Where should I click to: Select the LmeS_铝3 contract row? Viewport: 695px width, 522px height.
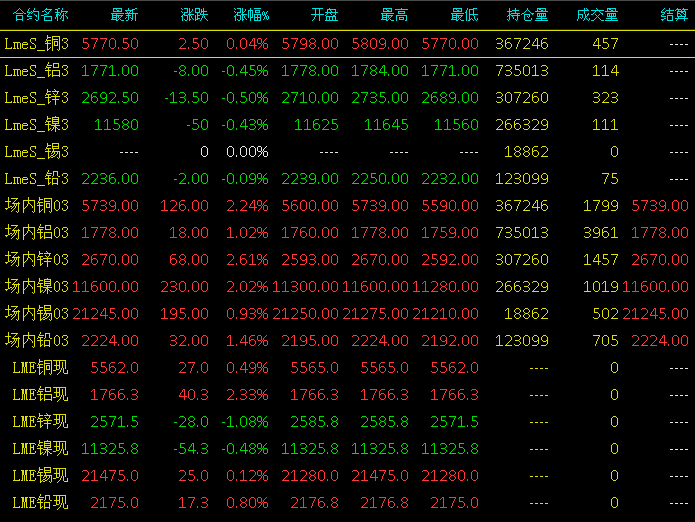[348, 71]
